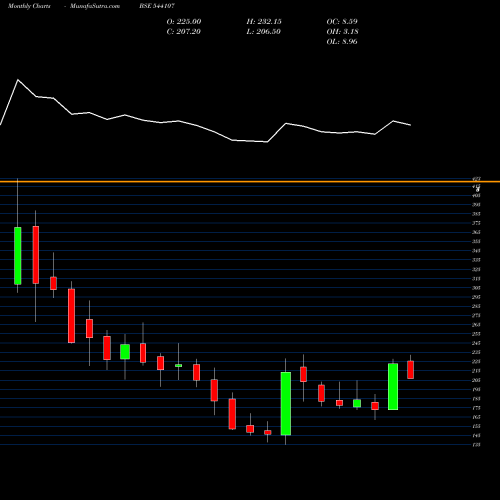This screenshot has height=500, width=500.
Task: Click the close value "C: 207.20"
Action: (184, 32)
